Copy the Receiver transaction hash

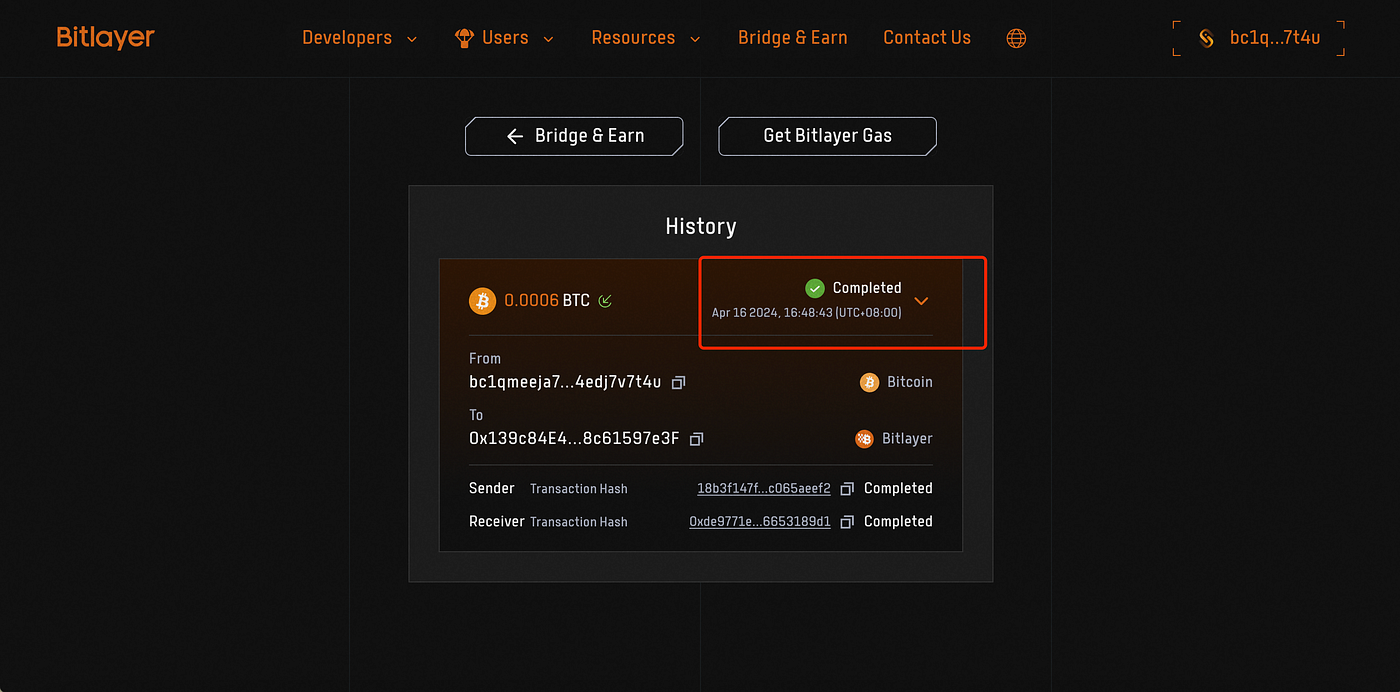pos(846,521)
